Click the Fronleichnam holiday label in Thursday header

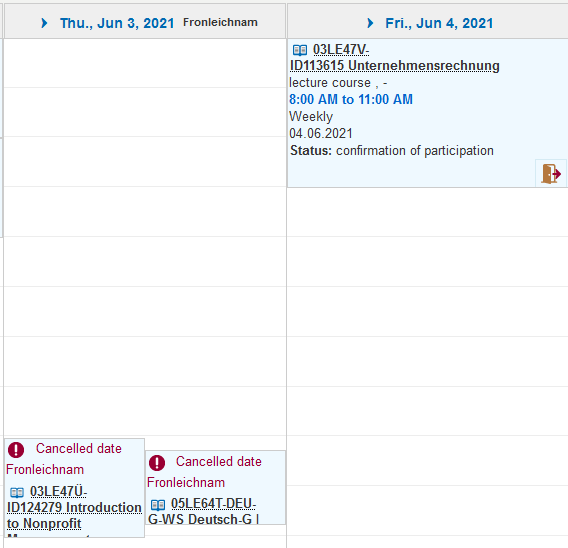pyautogui.click(x=220, y=22)
